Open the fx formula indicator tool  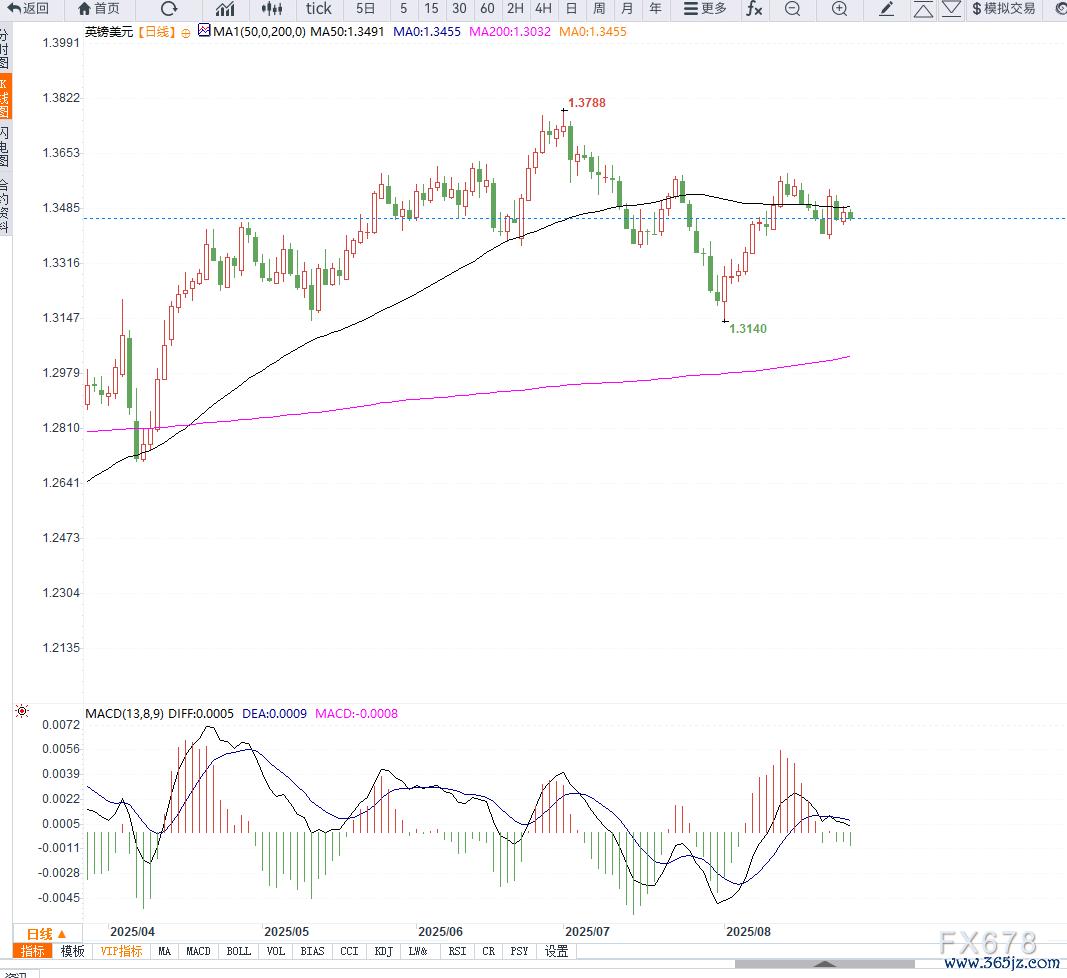click(x=754, y=9)
